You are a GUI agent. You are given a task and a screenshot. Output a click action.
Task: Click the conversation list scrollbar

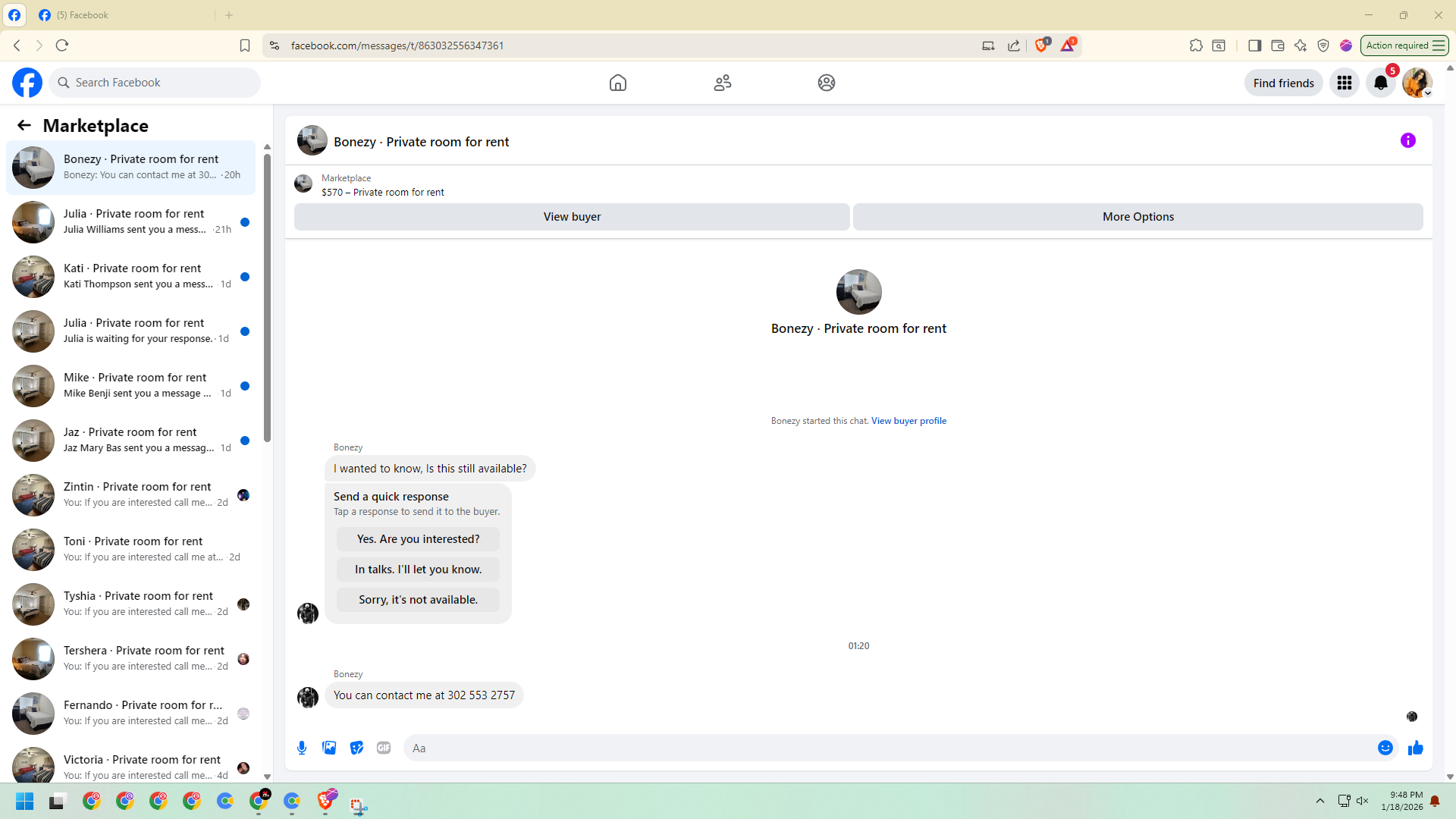pyautogui.click(x=267, y=297)
